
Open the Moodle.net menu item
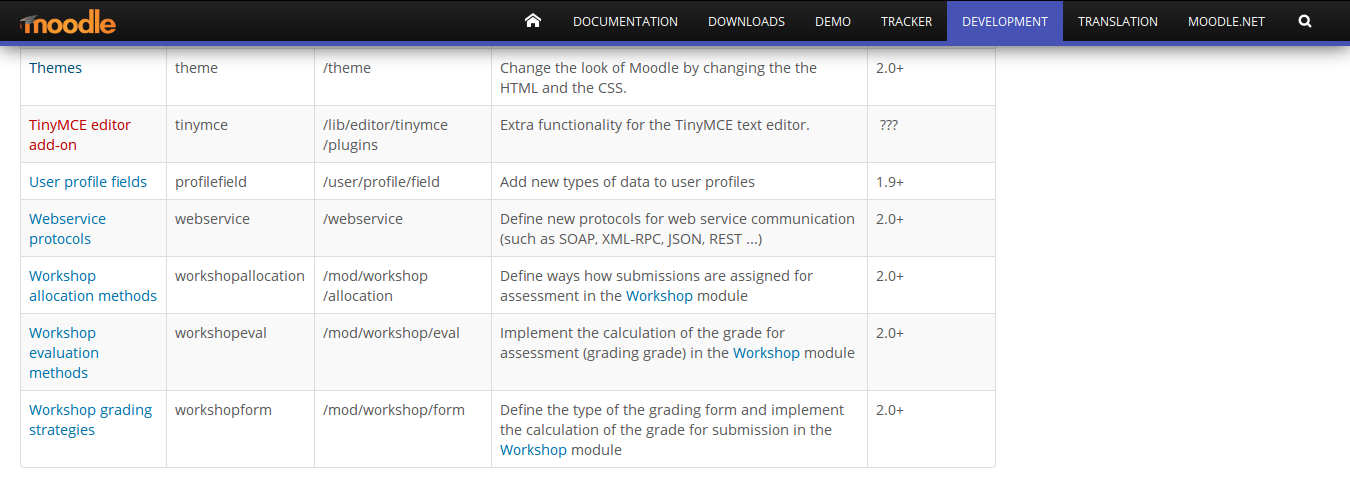click(x=1226, y=21)
